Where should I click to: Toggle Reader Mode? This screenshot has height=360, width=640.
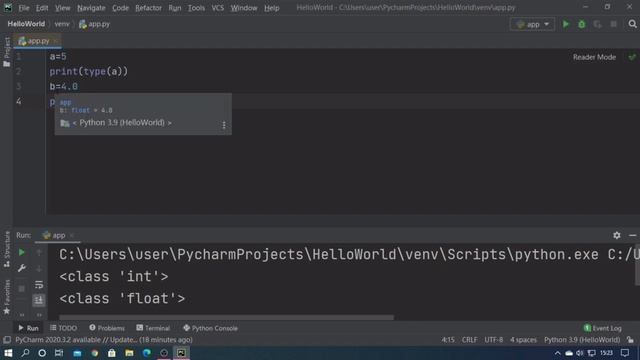tap(594, 57)
